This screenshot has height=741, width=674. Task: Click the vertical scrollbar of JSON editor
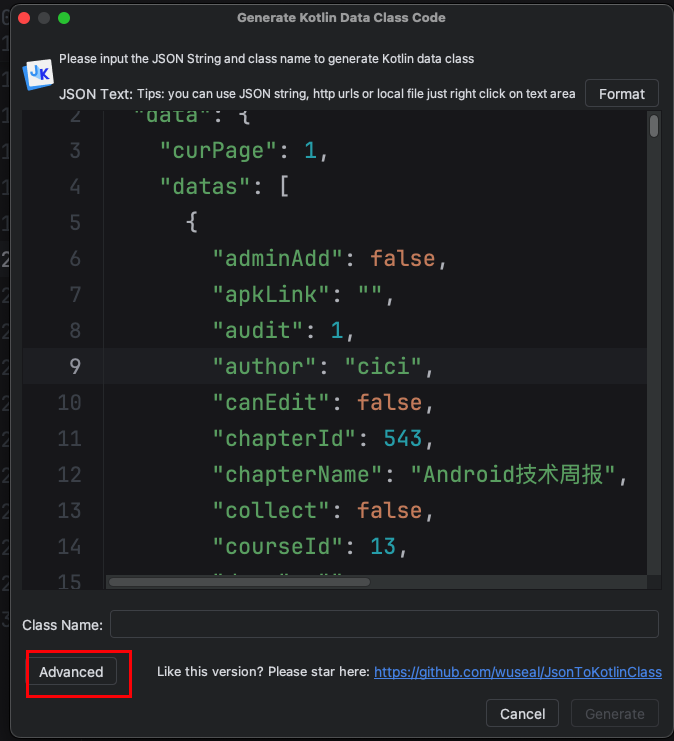[653, 126]
